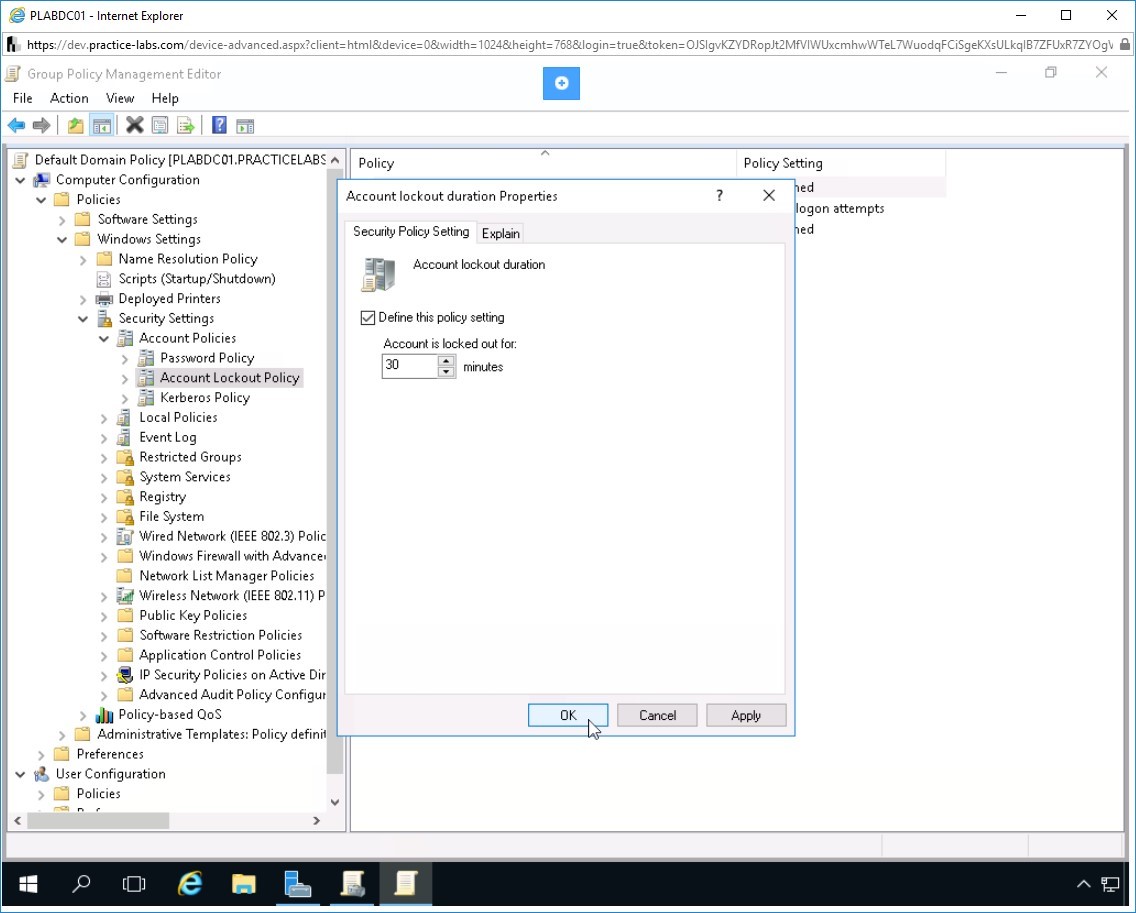The width and height of the screenshot is (1136, 913).
Task: Confirm the dialog with OK
Action: coord(568,715)
